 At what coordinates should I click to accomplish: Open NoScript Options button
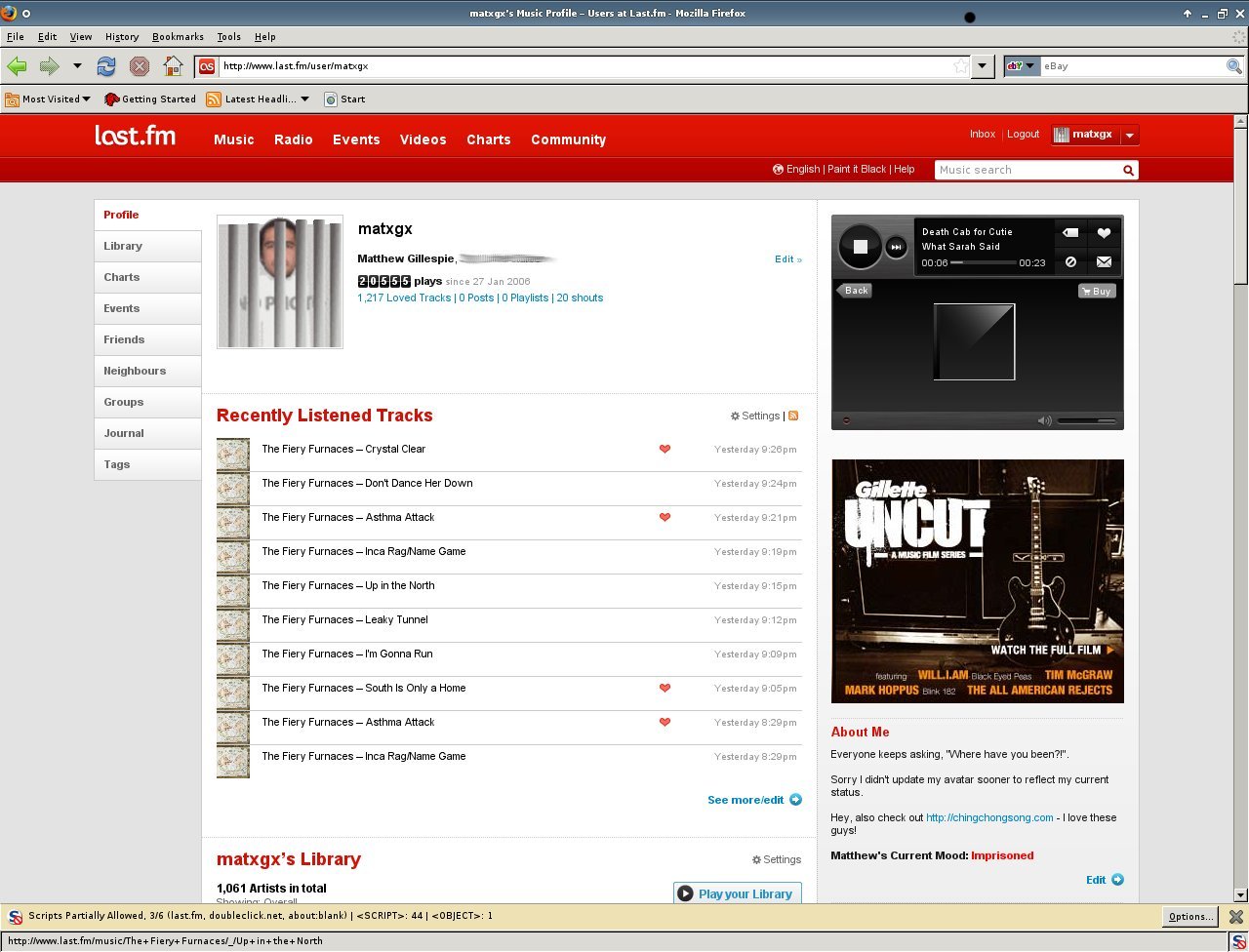(1190, 916)
